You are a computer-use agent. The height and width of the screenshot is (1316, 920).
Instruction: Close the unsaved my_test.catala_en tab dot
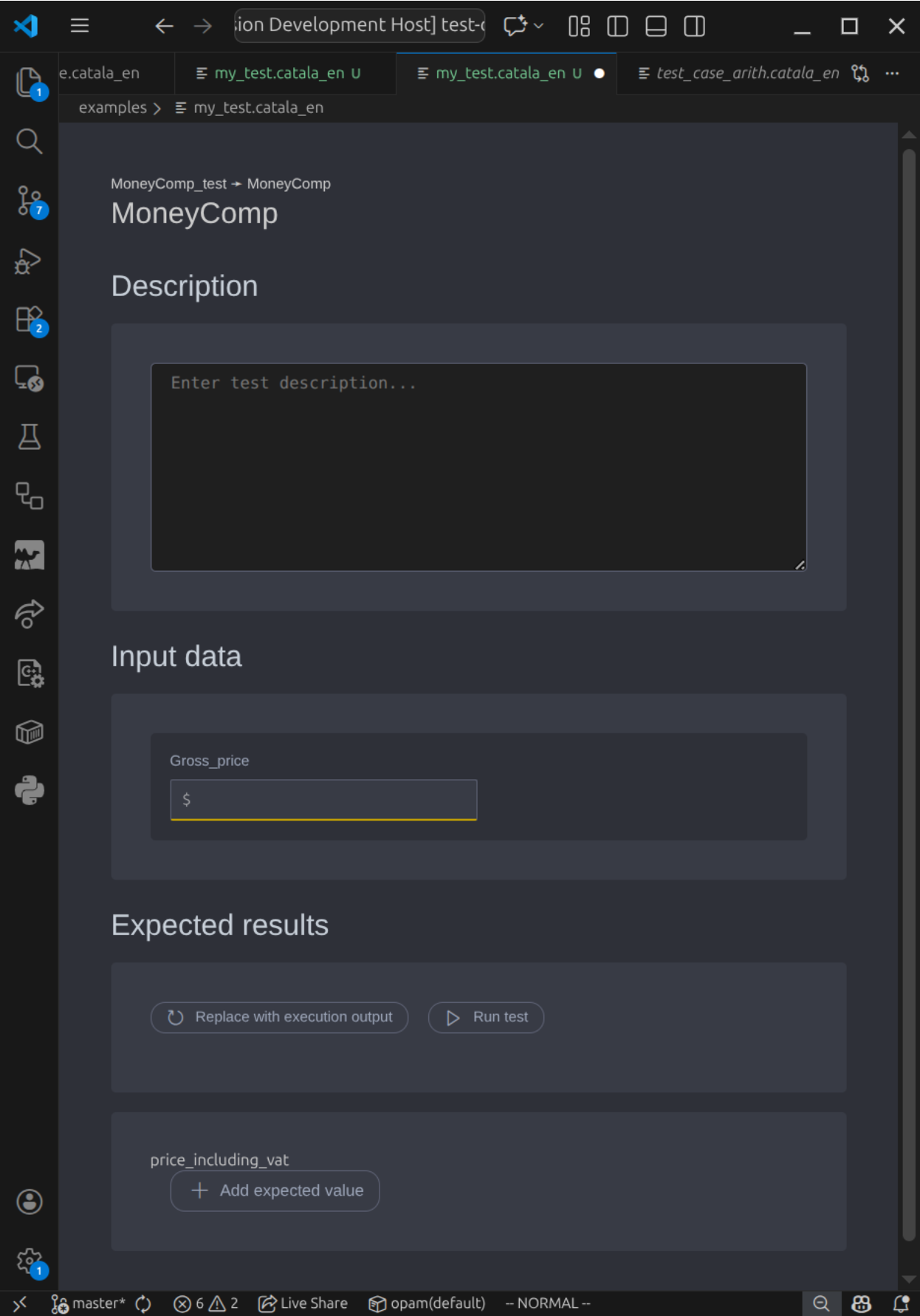click(600, 73)
